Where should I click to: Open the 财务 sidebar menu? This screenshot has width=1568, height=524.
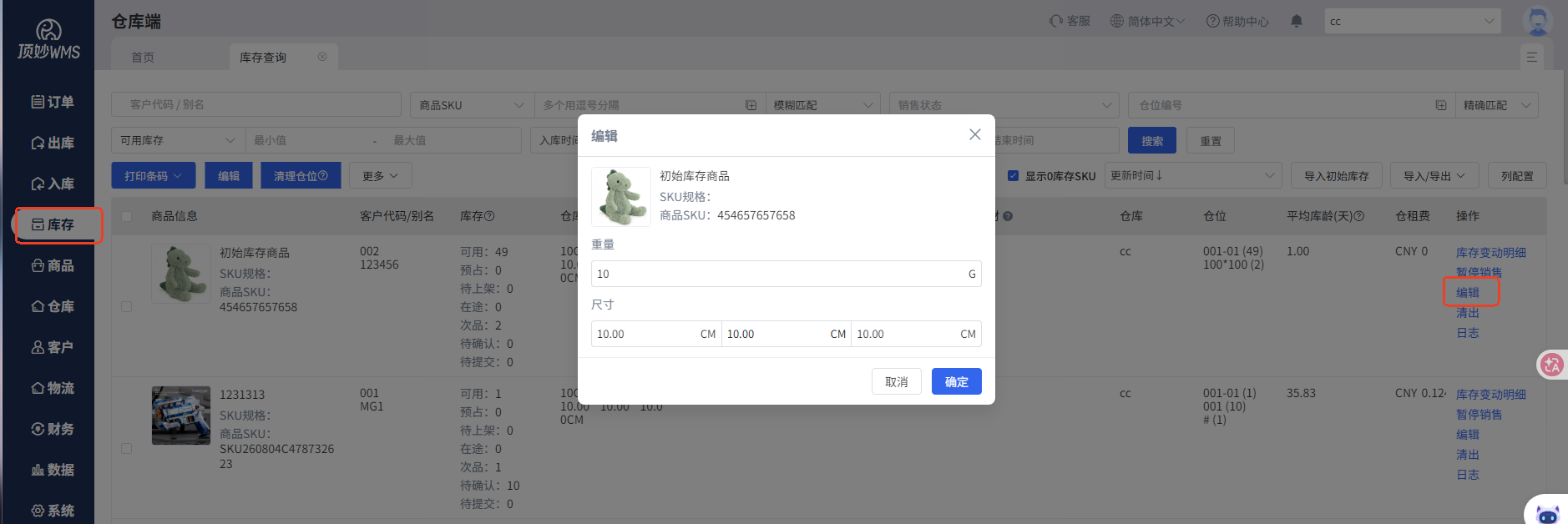(53, 429)
